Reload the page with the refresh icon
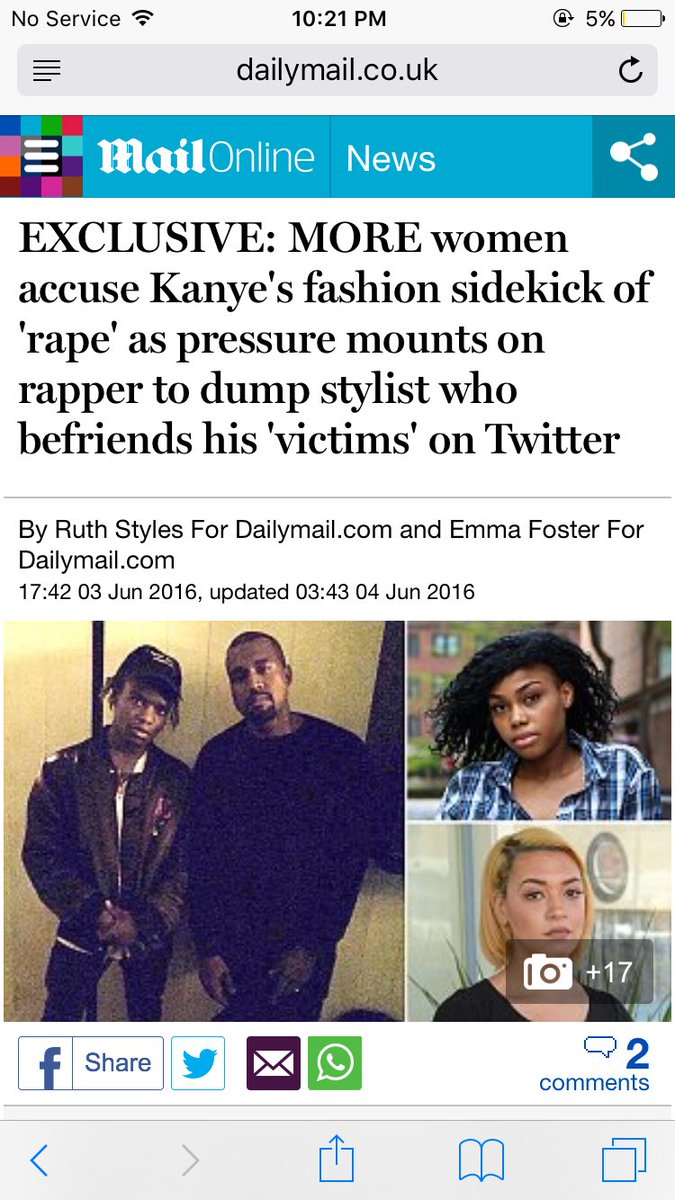This screenshot has width=675, height=1200. tap(630, 70)
